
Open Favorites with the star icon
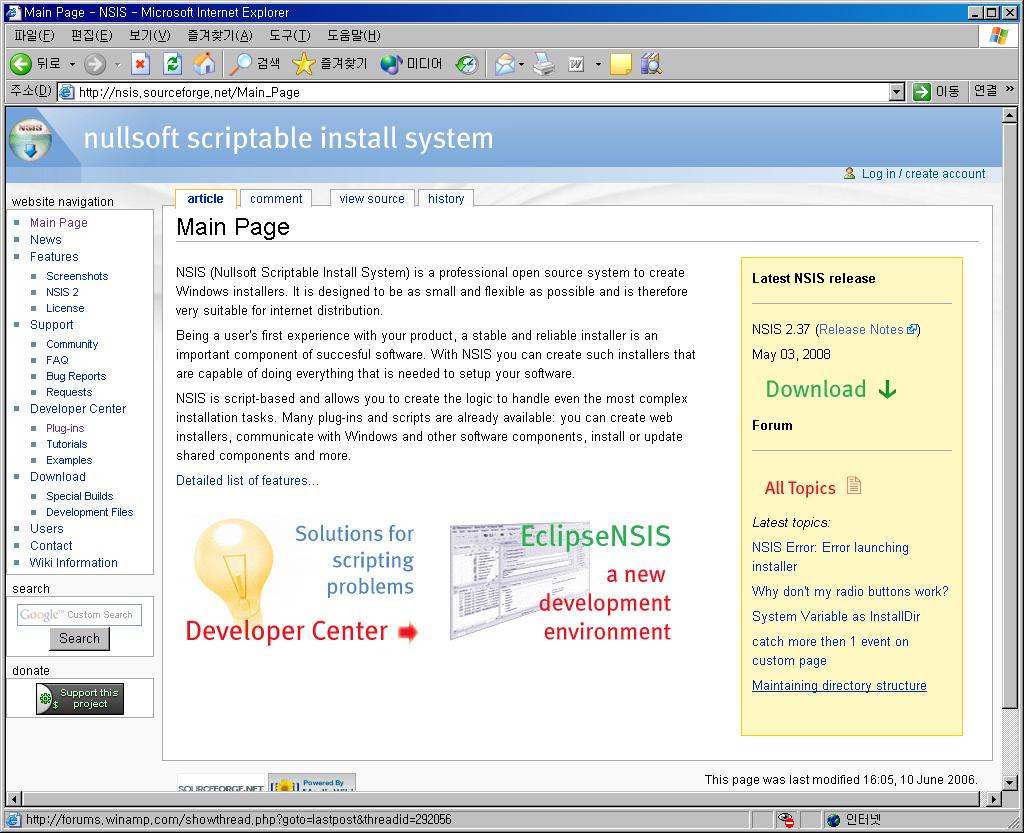pyautogui.click(x=303, y=63)
